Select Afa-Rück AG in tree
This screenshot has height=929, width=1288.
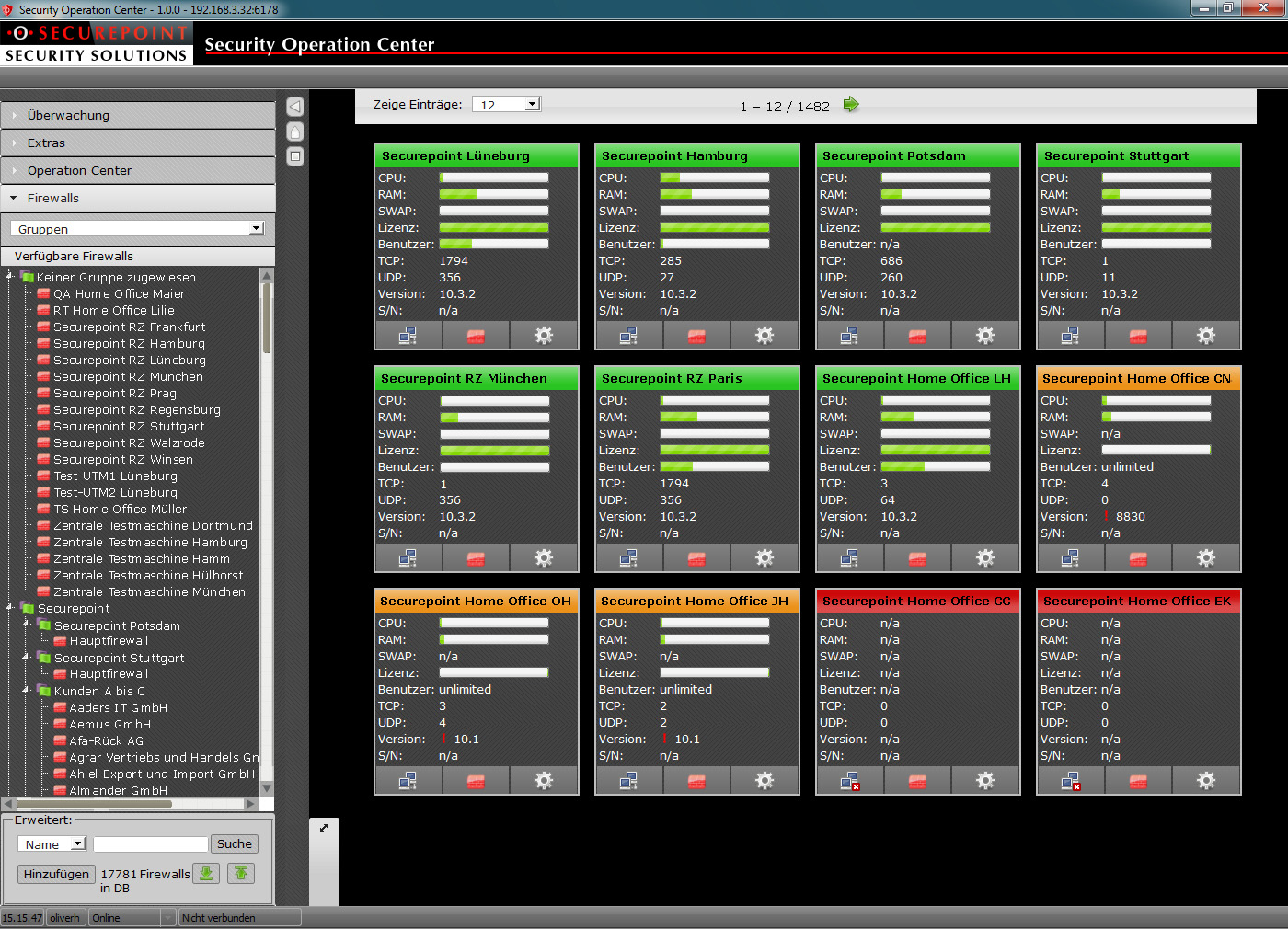point(106,740)
